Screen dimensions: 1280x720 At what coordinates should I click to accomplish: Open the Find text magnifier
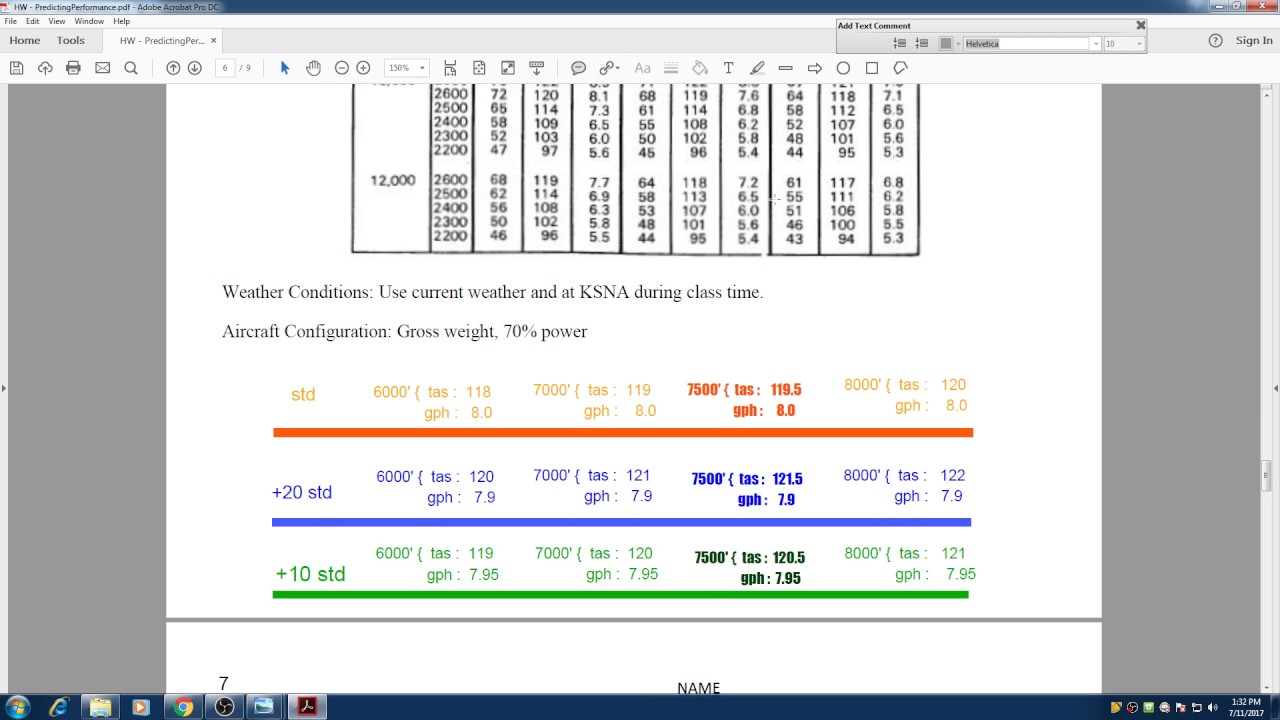coord(131,68)
